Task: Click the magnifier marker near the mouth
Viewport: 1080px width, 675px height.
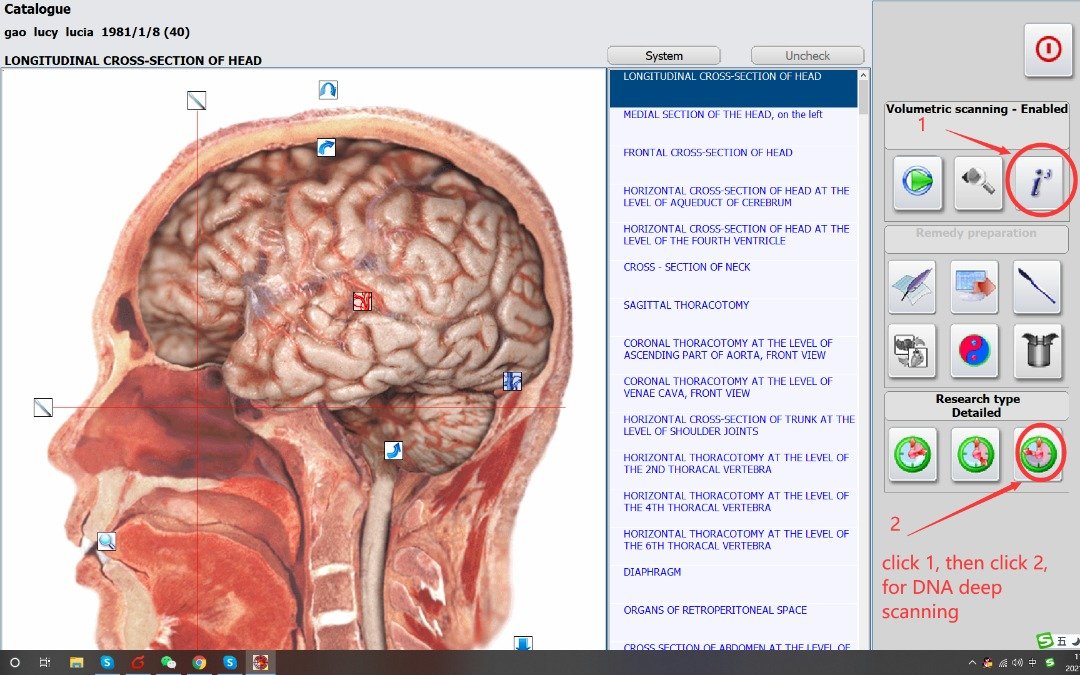Action: (106, 542)
